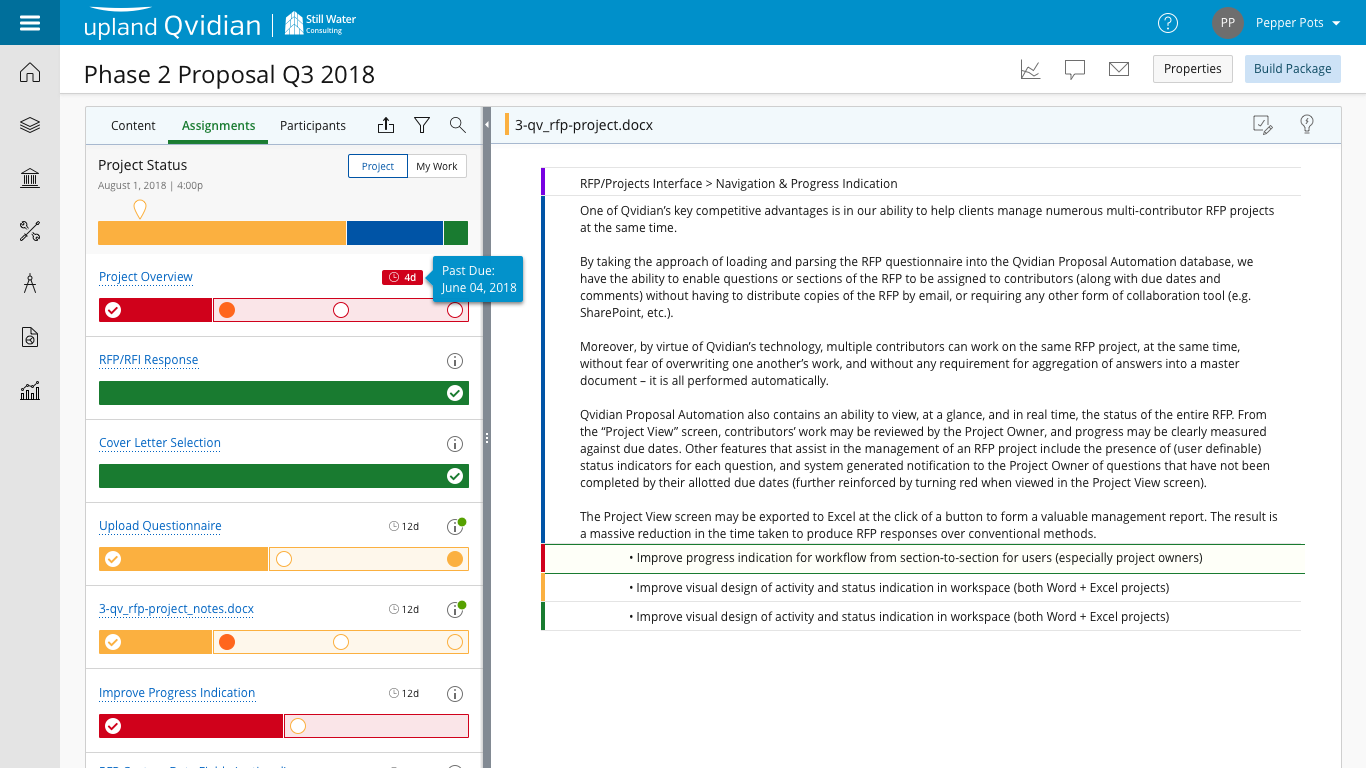Open the hamburger main menu

[x=30, y=22]
